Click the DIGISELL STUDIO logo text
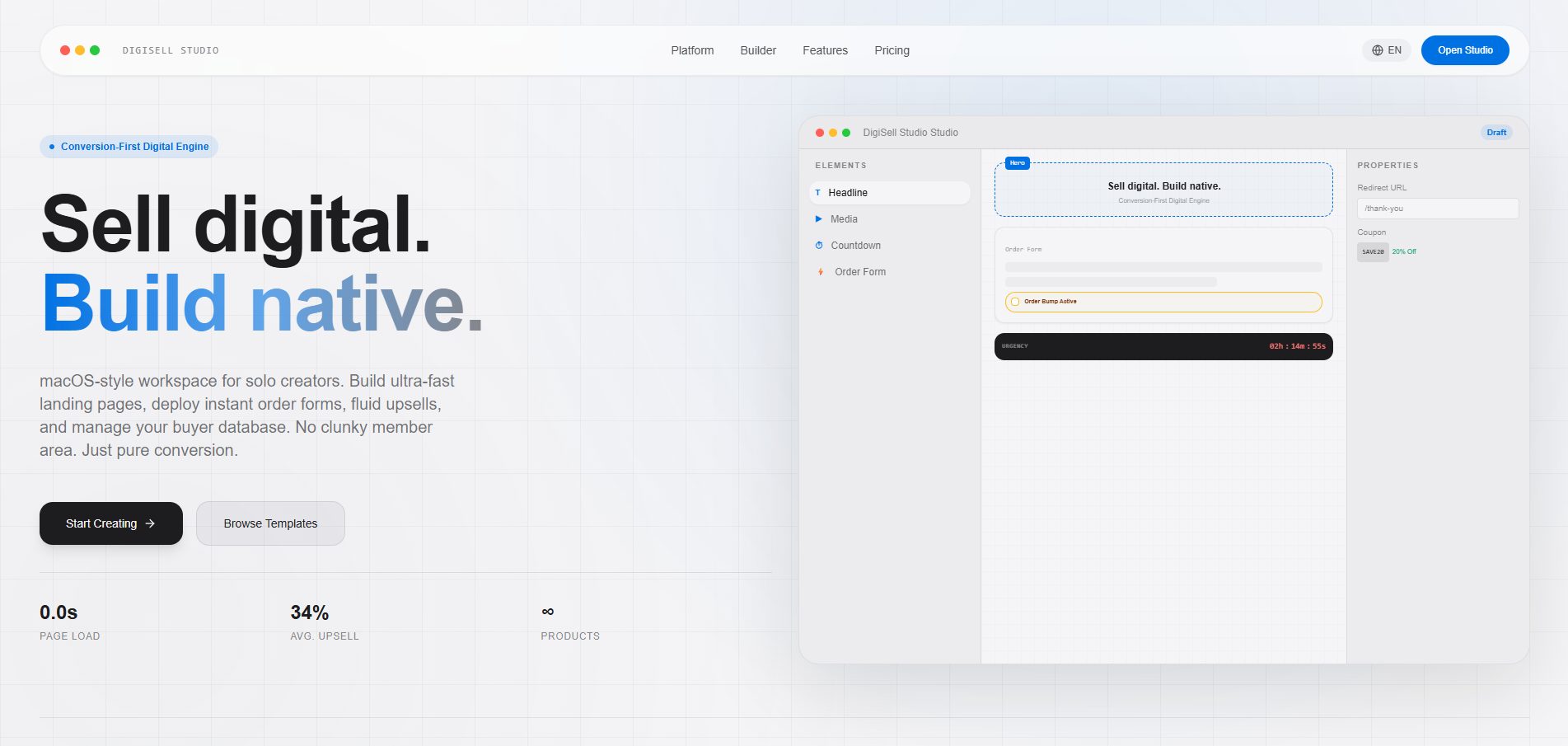 [x=171, y=50]
